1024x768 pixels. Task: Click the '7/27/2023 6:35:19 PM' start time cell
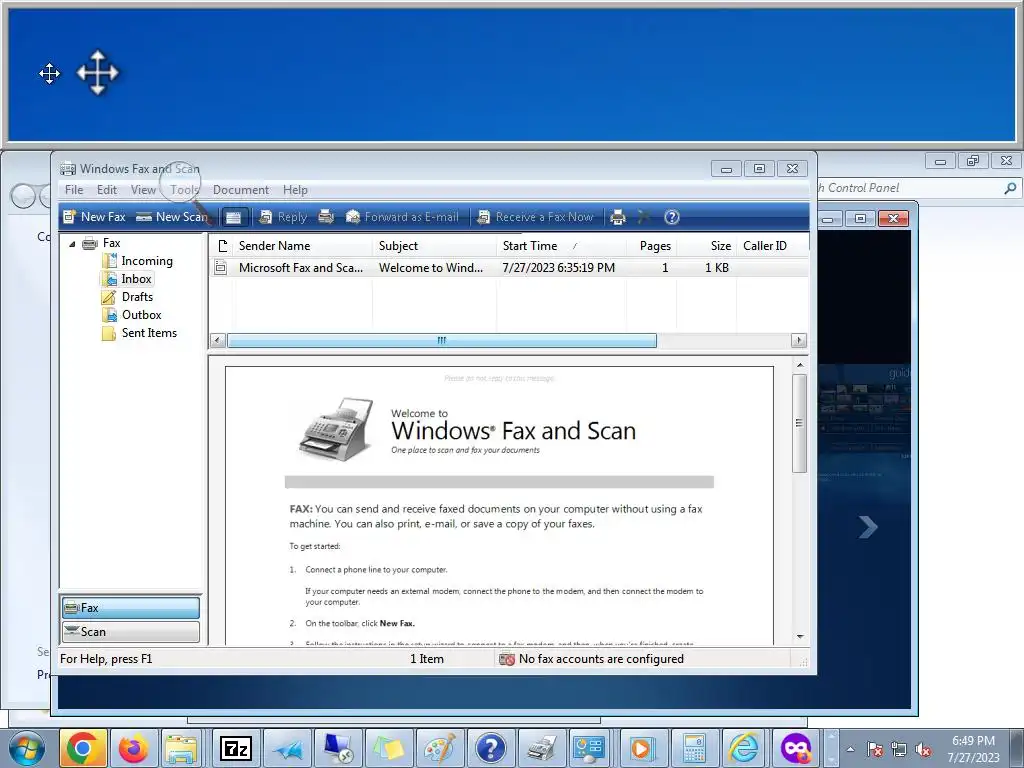pos(558,268)
